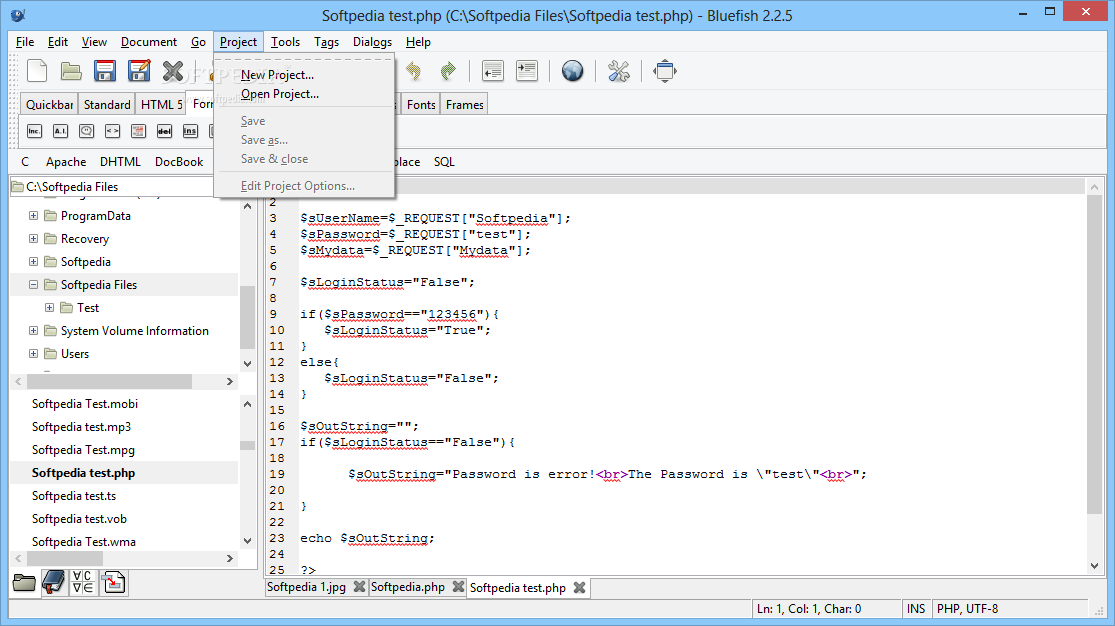Click the Apache custom menu button
This screenshot has width=1115, height=626.
point(66,161)
